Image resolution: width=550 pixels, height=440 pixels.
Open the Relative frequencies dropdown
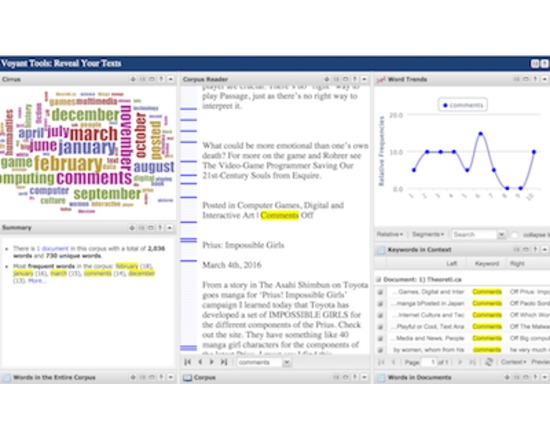390,234
